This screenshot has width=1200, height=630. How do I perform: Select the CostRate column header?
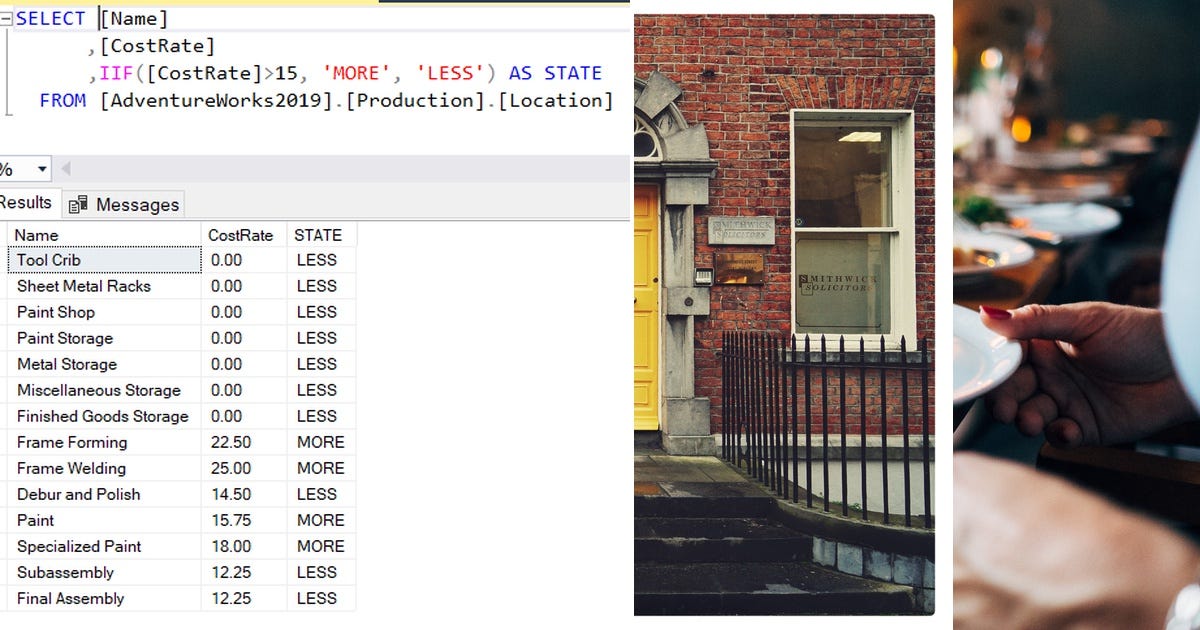point(240,234)
